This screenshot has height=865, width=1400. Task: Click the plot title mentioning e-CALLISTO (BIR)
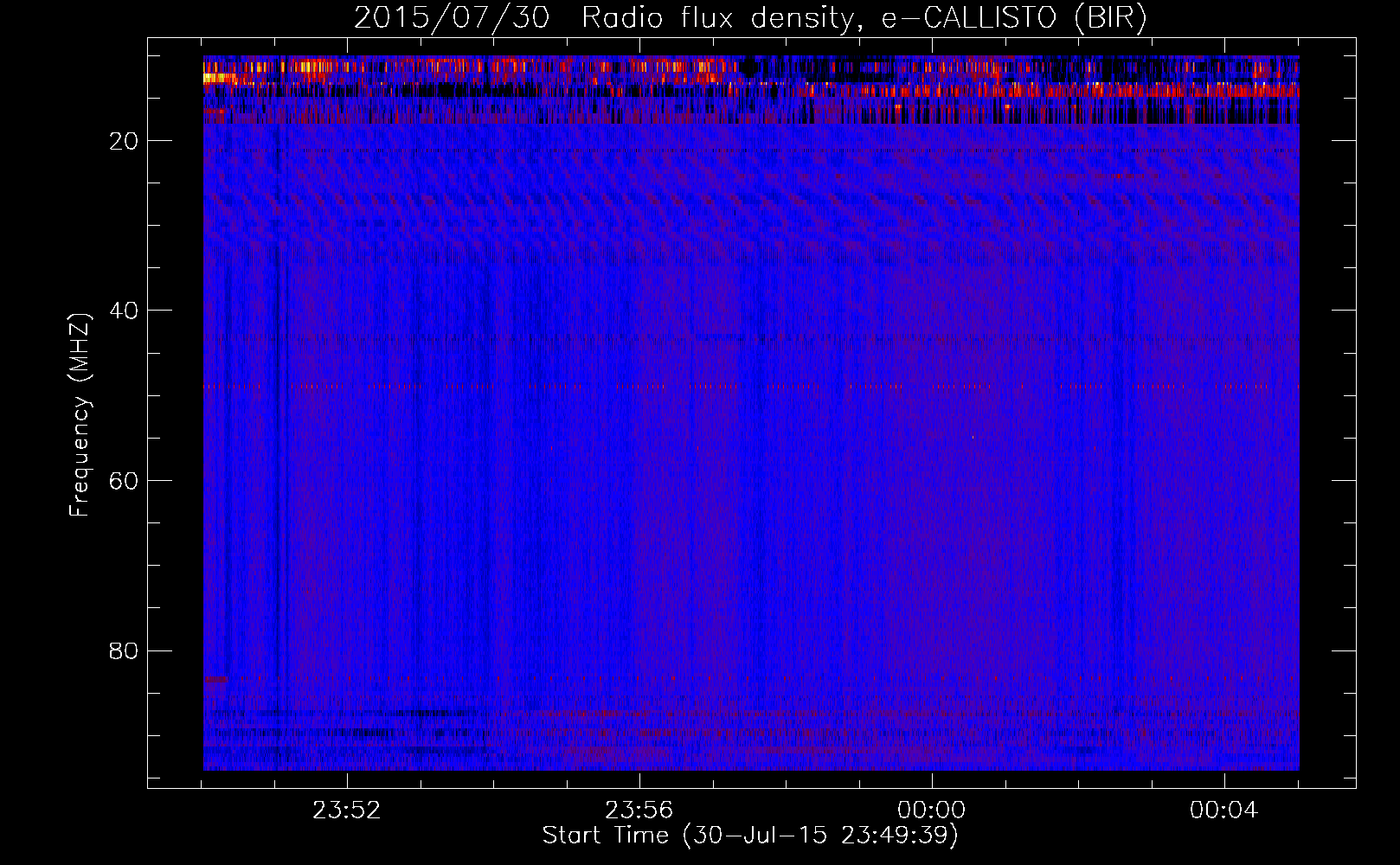[x=750, y=17]
